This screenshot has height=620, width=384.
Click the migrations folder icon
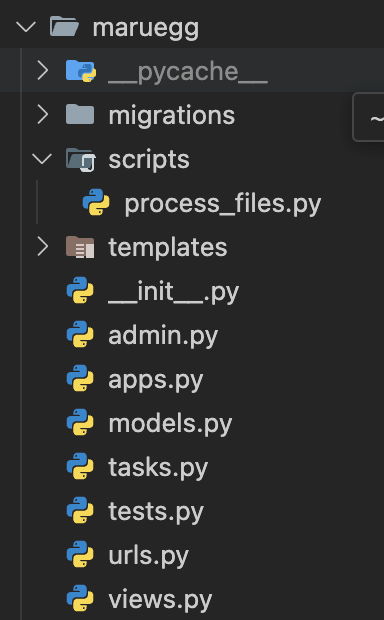[80, 114]
